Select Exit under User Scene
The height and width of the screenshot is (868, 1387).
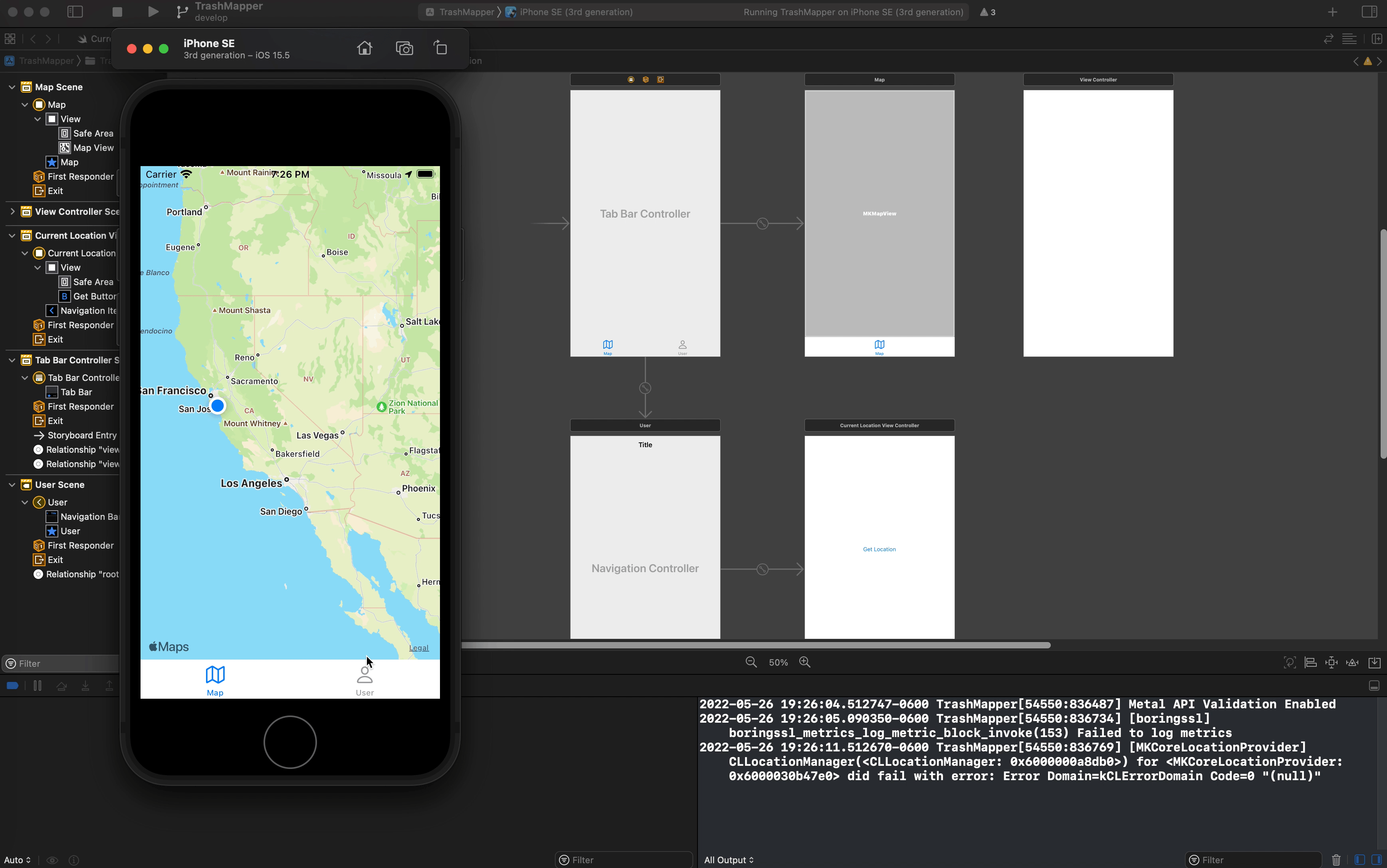(49, 560)
